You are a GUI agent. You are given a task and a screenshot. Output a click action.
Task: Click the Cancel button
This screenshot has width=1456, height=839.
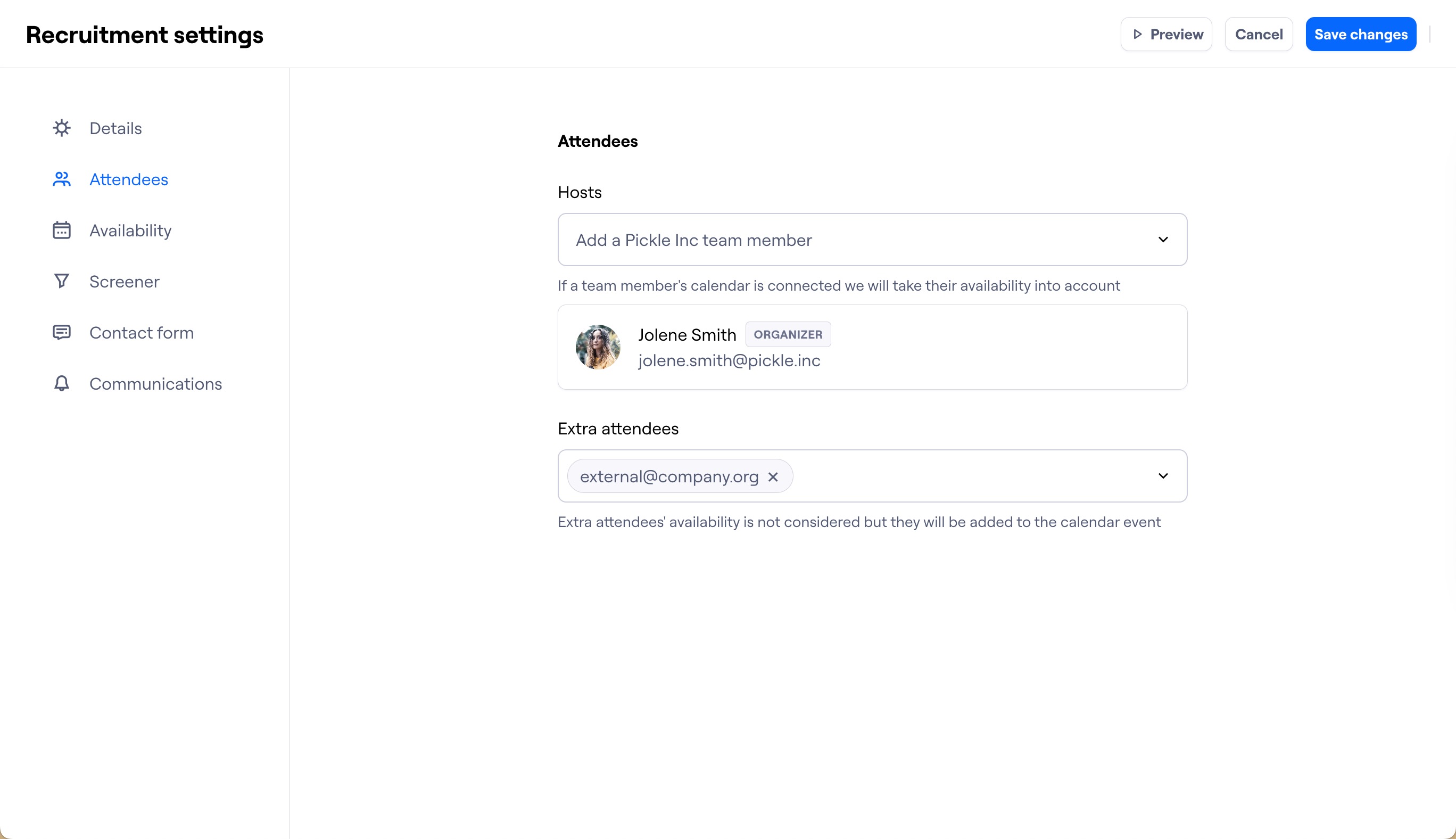[1259, 34]
